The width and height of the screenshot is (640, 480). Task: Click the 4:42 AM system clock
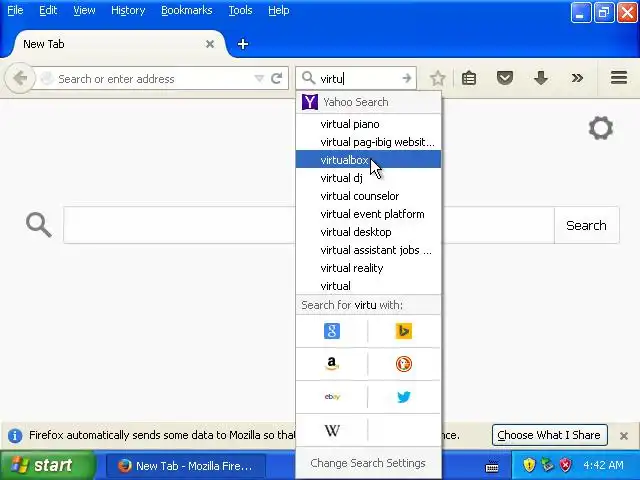[x=603, y=465]
